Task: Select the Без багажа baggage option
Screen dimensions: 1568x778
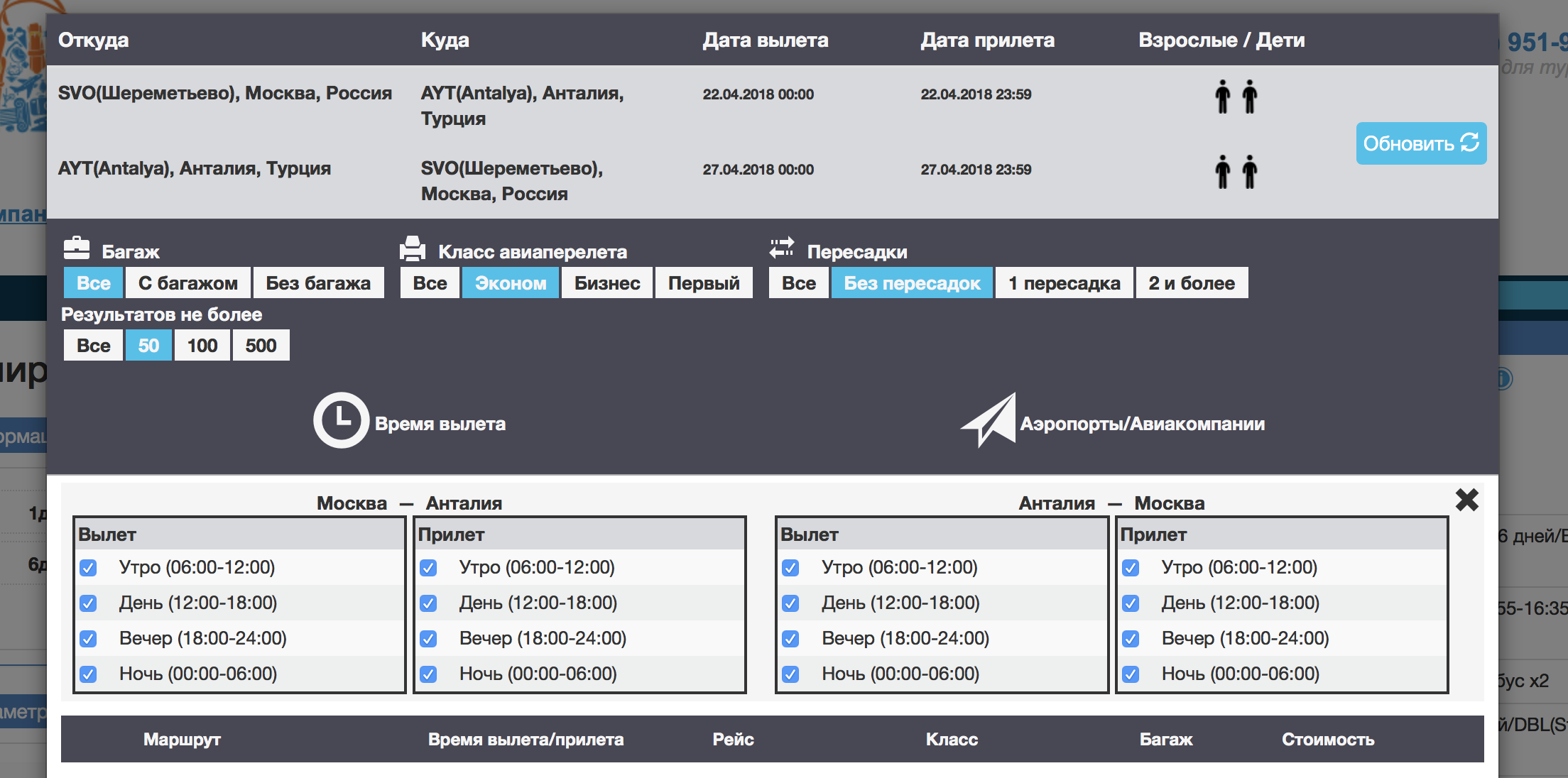Action: pos(318,283)
